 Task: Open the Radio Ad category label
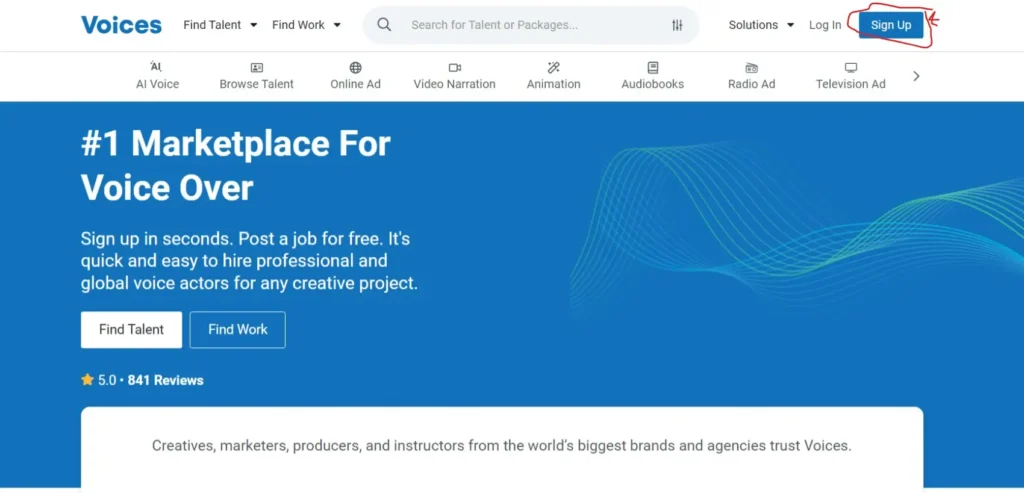(752, 84)
